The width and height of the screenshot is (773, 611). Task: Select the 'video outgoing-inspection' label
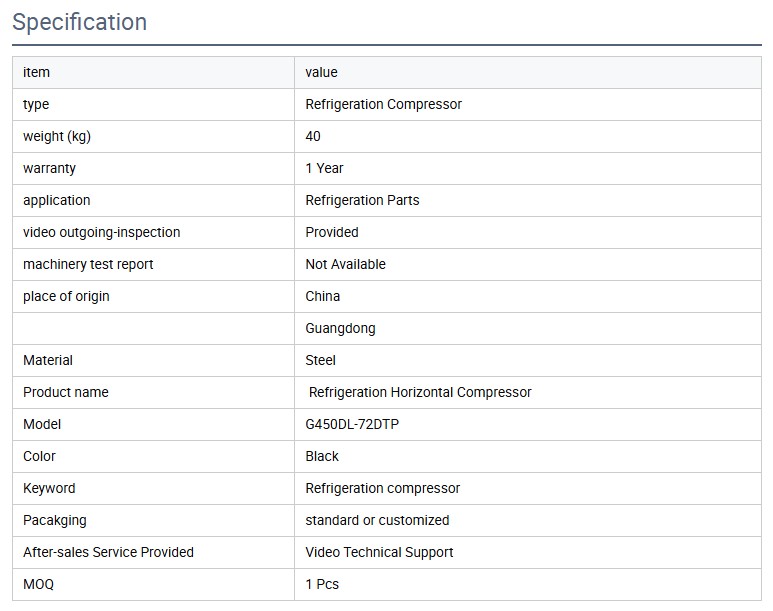pyautogui.click(x=102, y=233)
